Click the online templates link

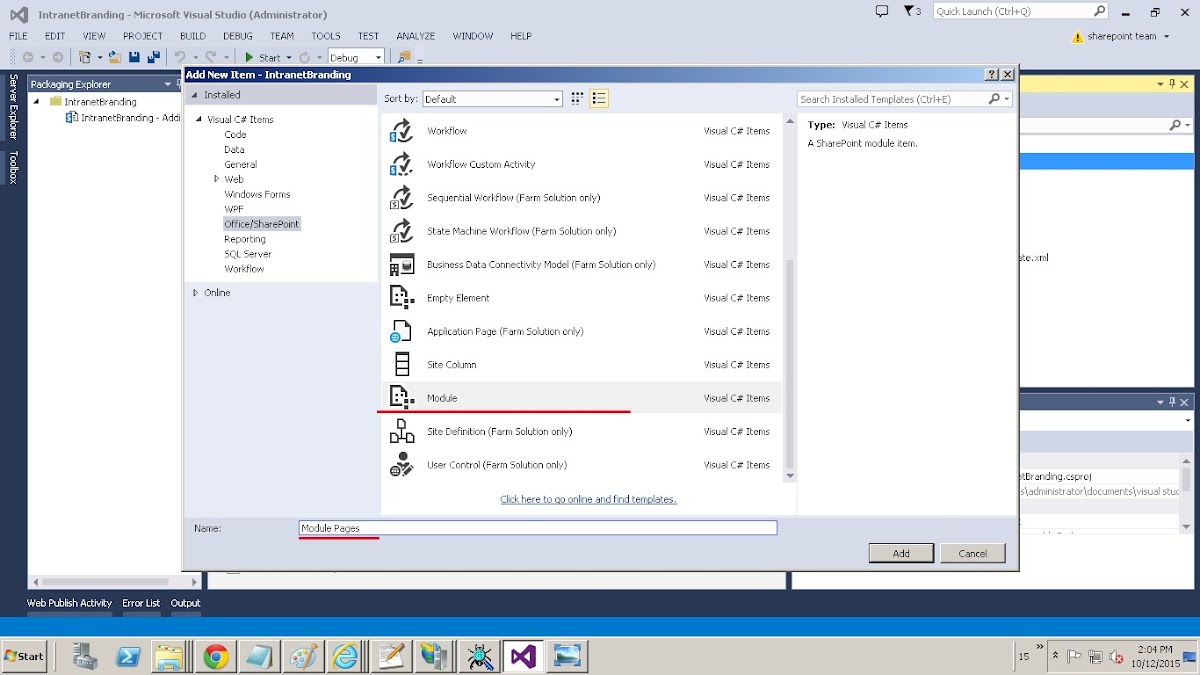(x=588, y=499)
